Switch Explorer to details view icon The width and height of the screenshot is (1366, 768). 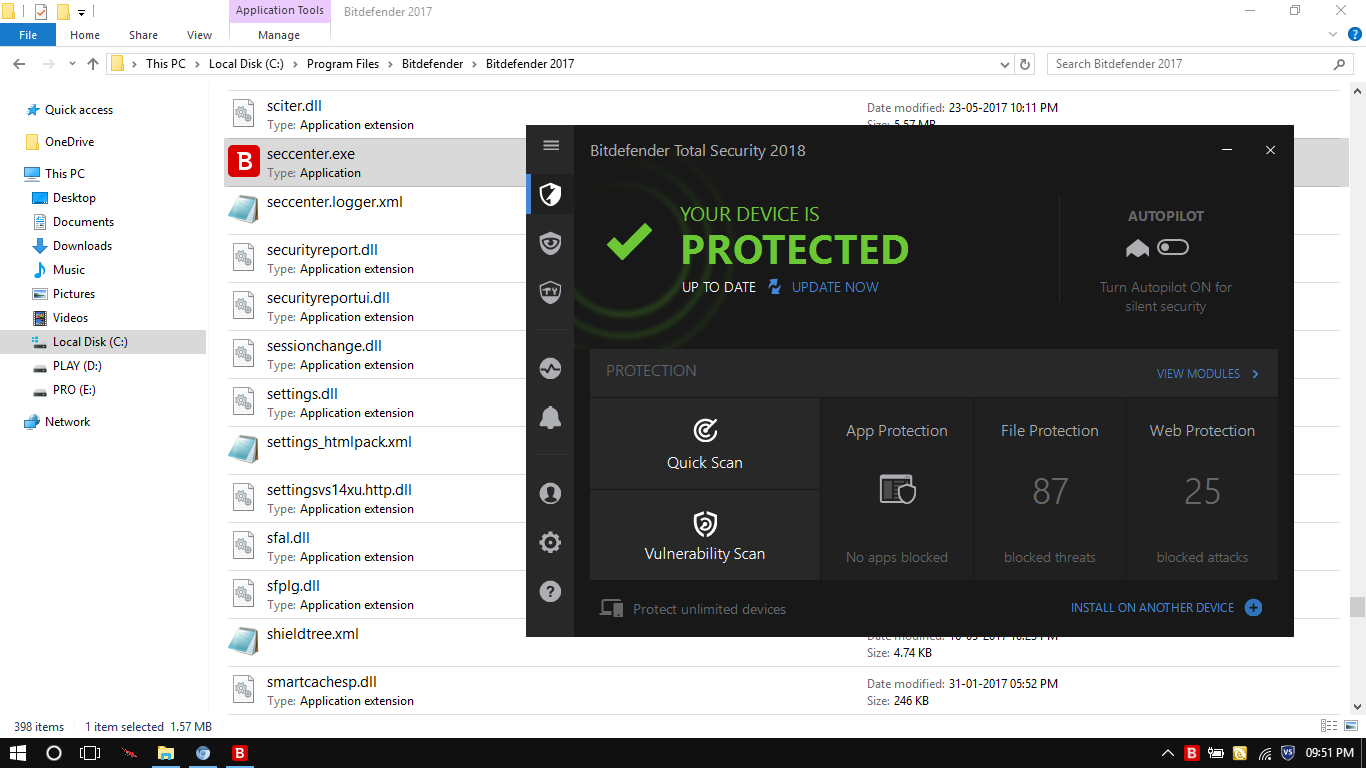click(x=1329, y=727)
